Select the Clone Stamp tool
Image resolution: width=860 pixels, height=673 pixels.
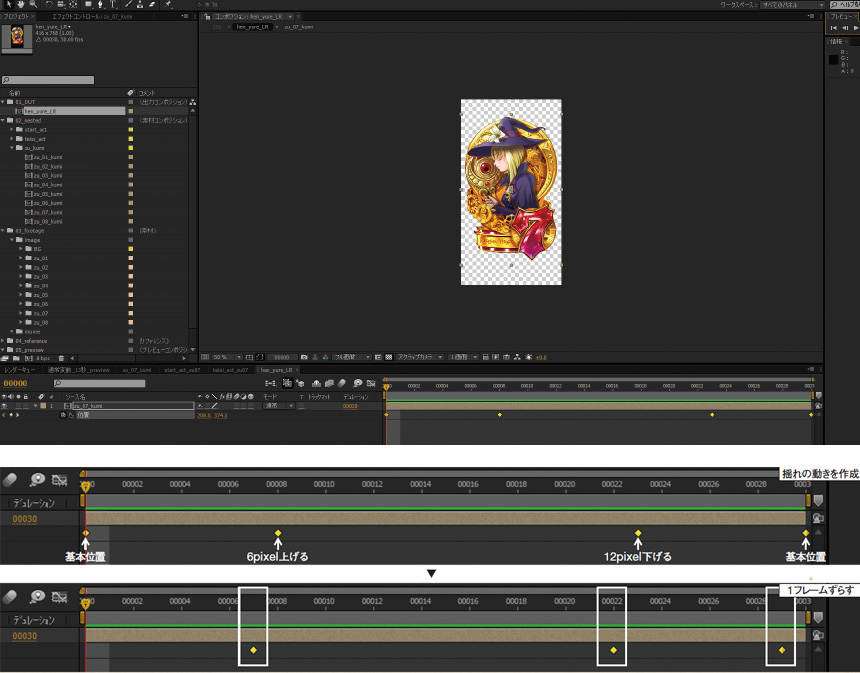point(140,4)
